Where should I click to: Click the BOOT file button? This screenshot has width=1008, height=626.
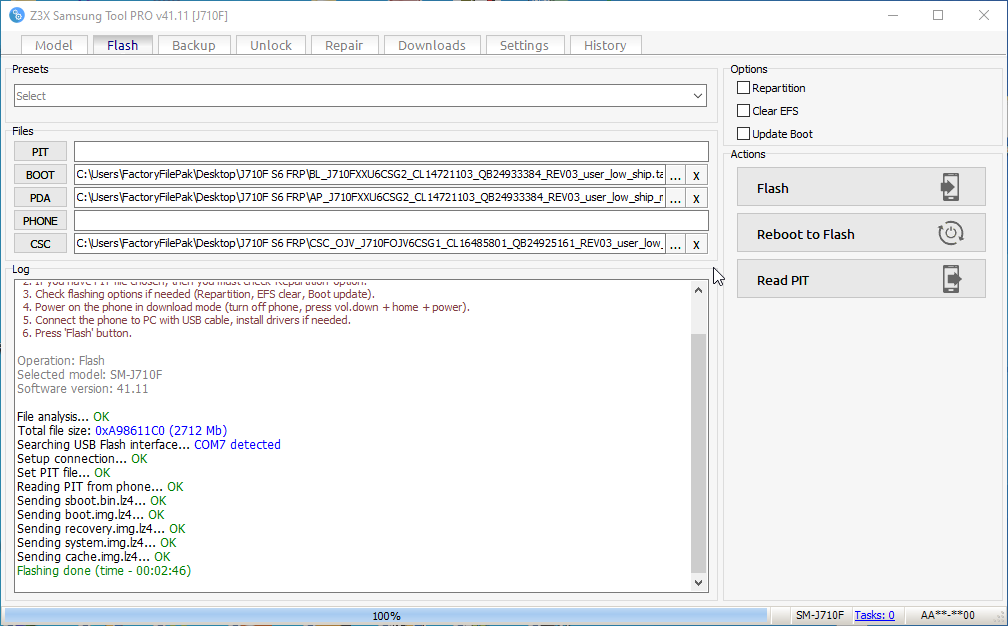(40, 175)
